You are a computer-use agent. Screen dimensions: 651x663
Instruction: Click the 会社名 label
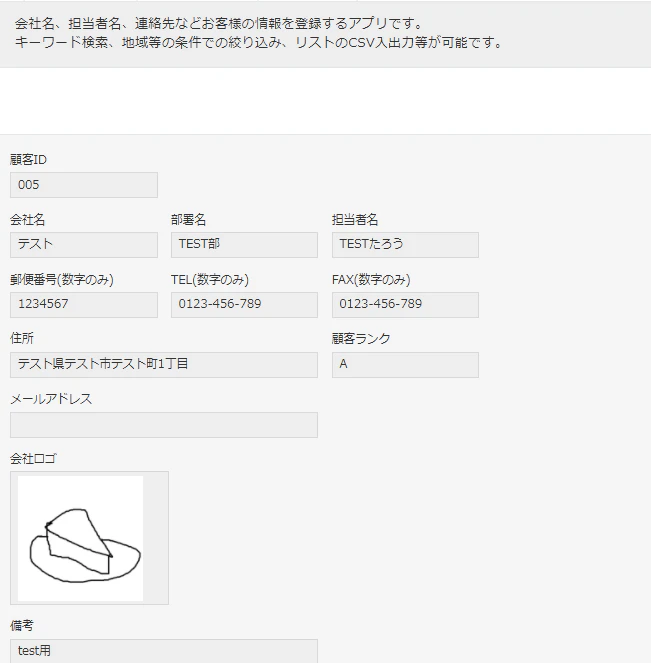(27, 220)
